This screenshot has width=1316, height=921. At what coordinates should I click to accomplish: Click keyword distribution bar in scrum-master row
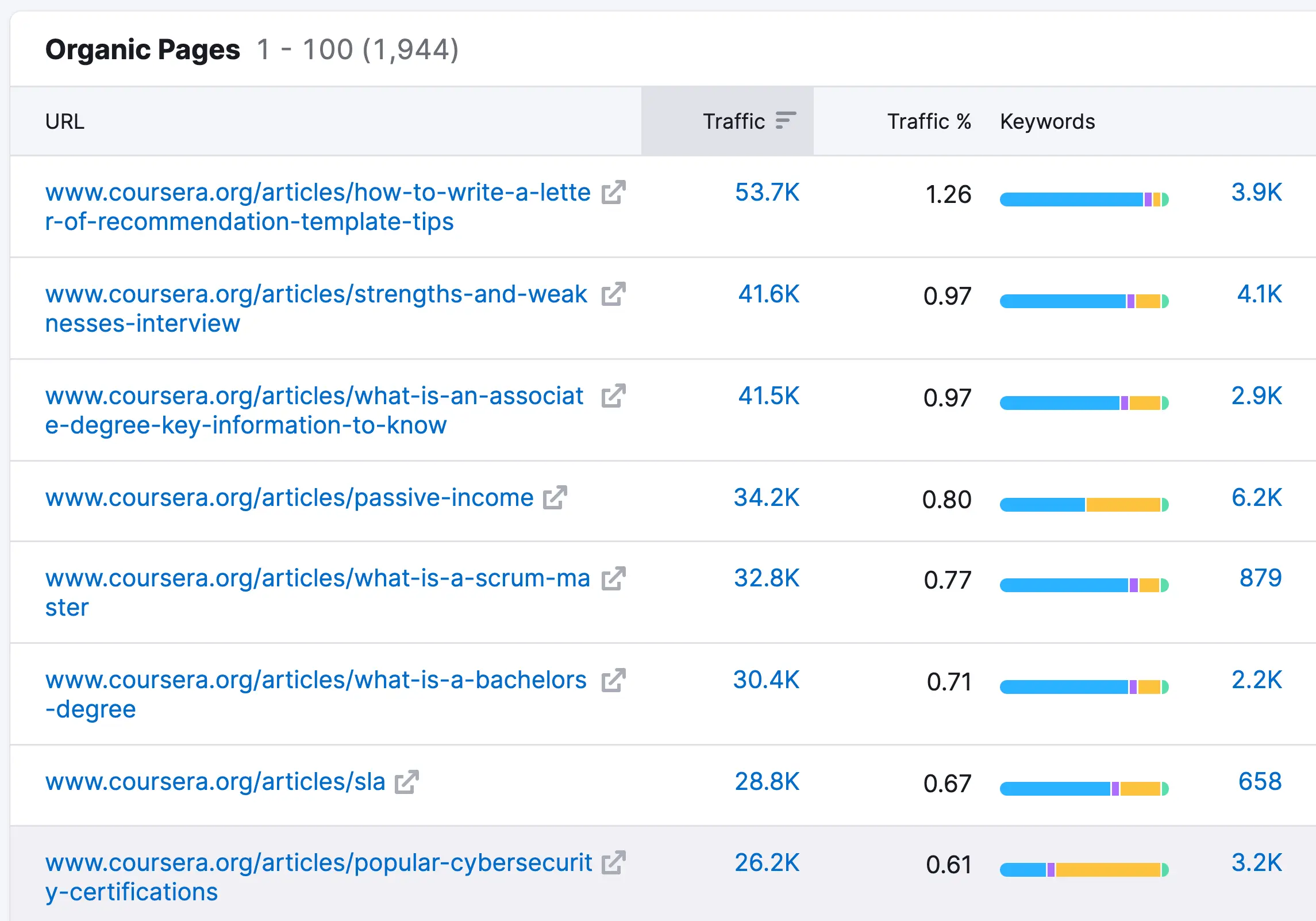coord(1084,585)
